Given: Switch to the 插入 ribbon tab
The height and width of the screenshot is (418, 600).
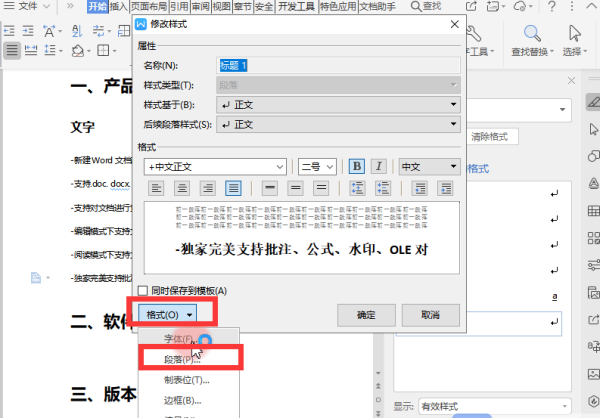Looking at the screenshot, I should [119, 7].
